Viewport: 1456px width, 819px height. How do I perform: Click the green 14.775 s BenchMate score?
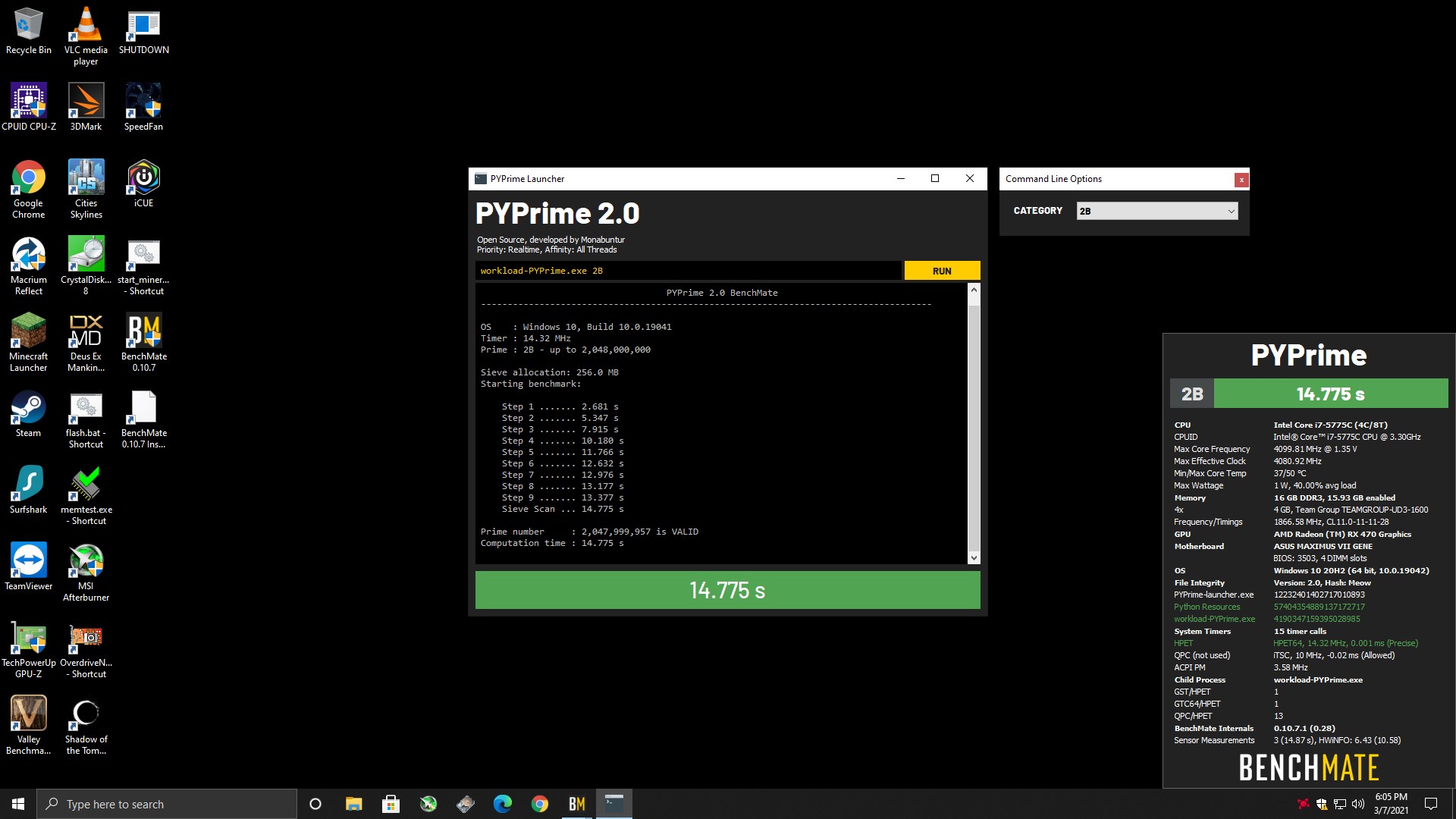tap(1331, 394)
